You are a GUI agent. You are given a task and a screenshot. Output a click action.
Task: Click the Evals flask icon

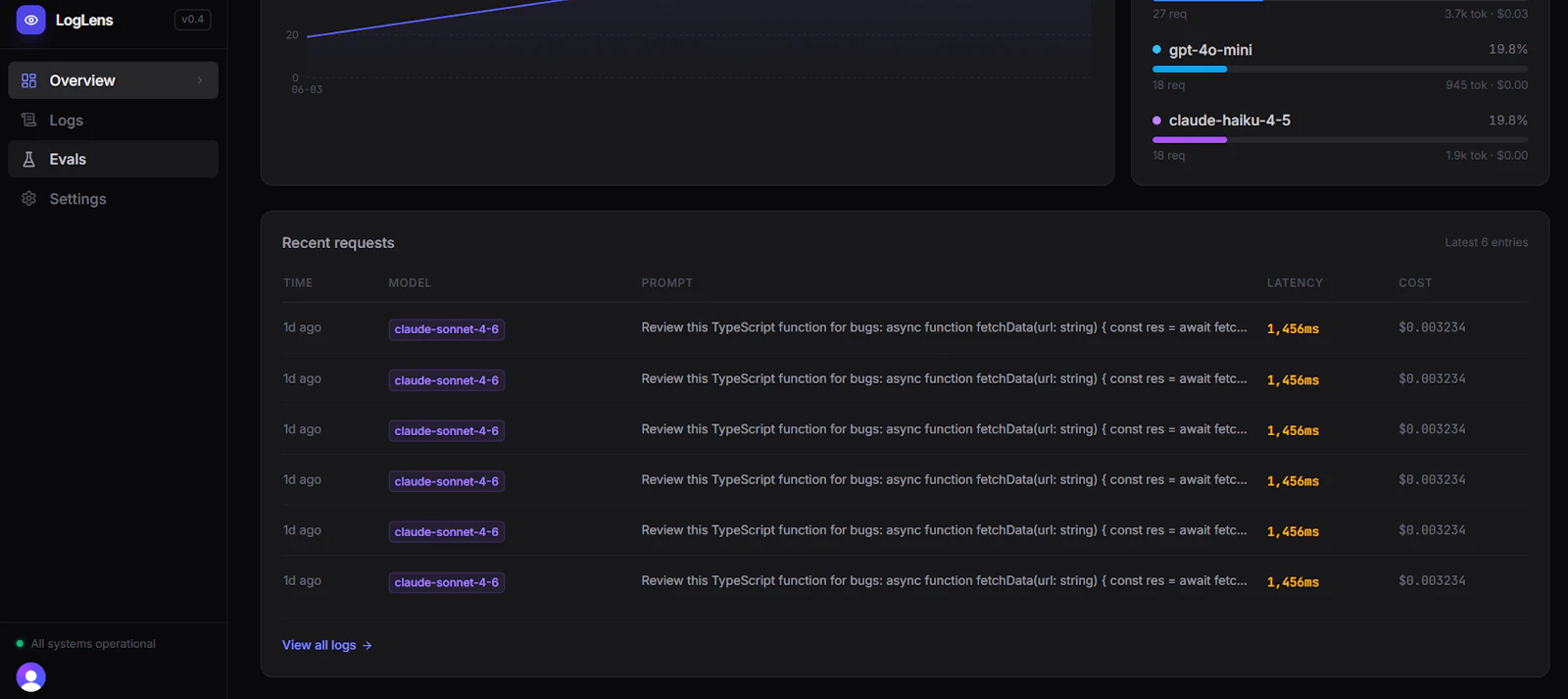coord(29,159)
